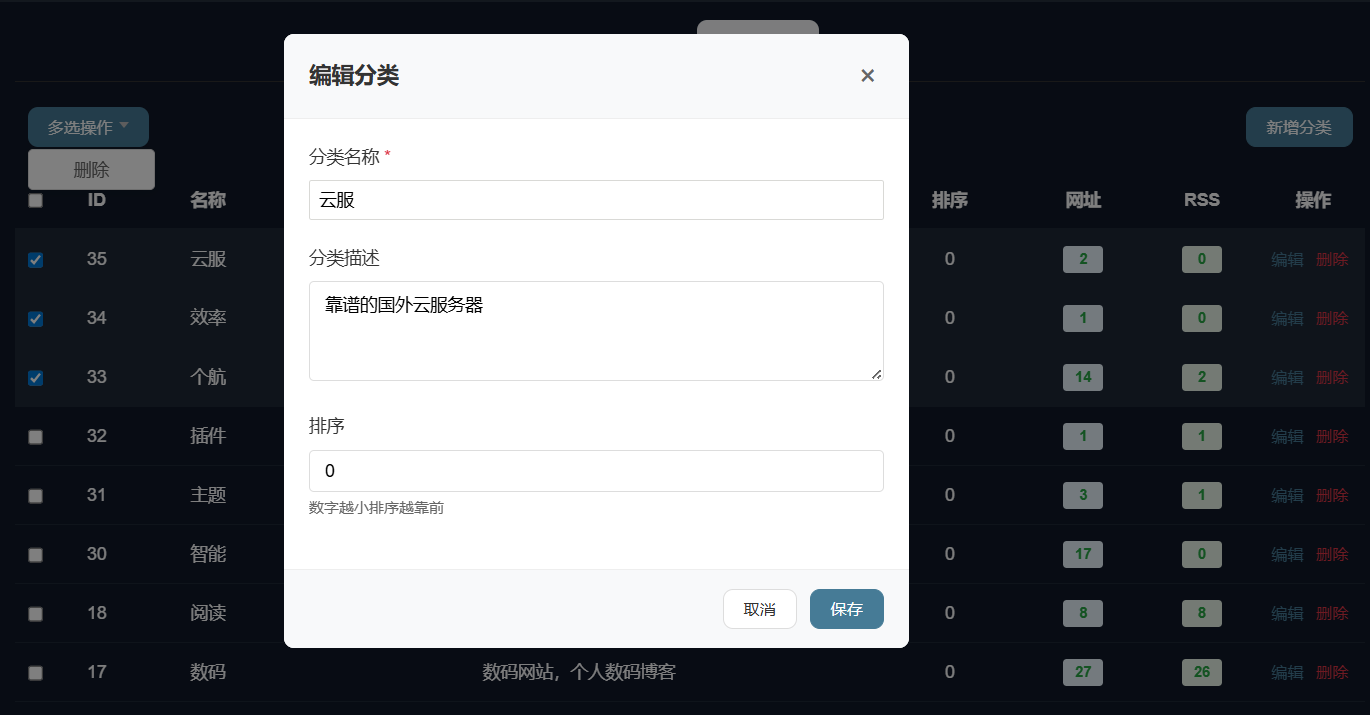Select 删除 from the 多选操作 menu

click(x=90, y=169)
